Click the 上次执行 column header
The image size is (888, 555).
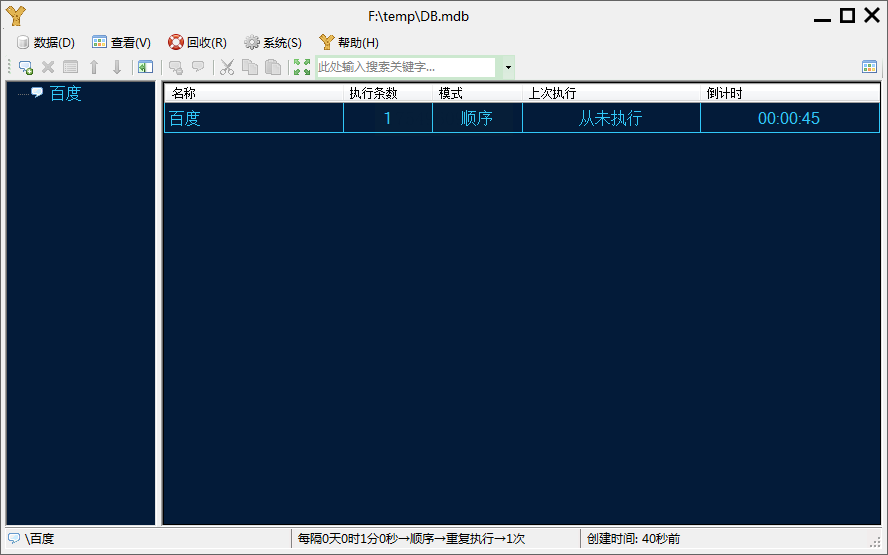612,93
